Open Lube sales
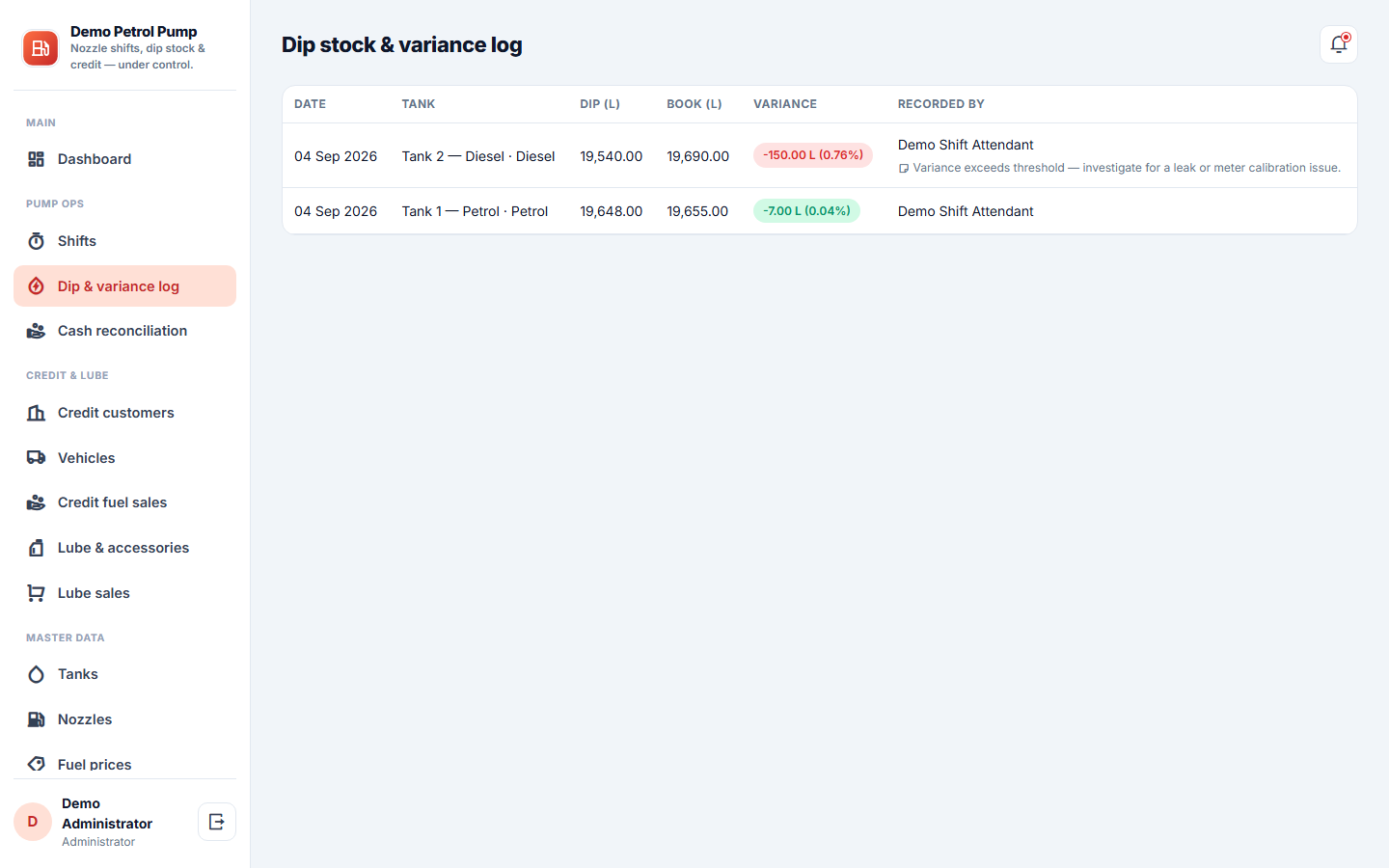The image size is (1389, 868). (124, 593)
